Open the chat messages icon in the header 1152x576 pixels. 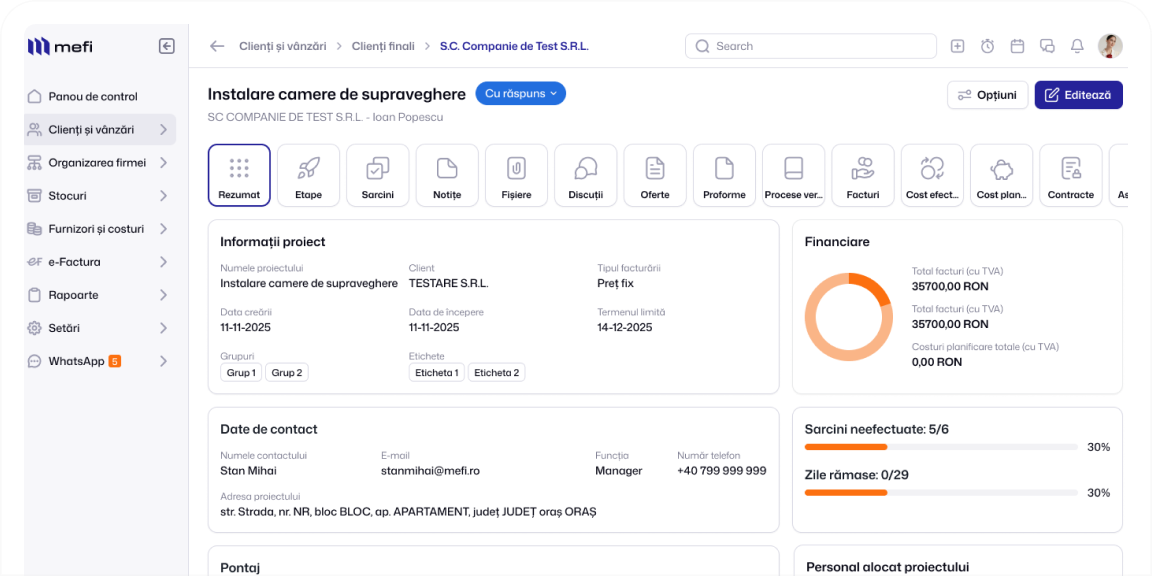(x=1047, y=46)
